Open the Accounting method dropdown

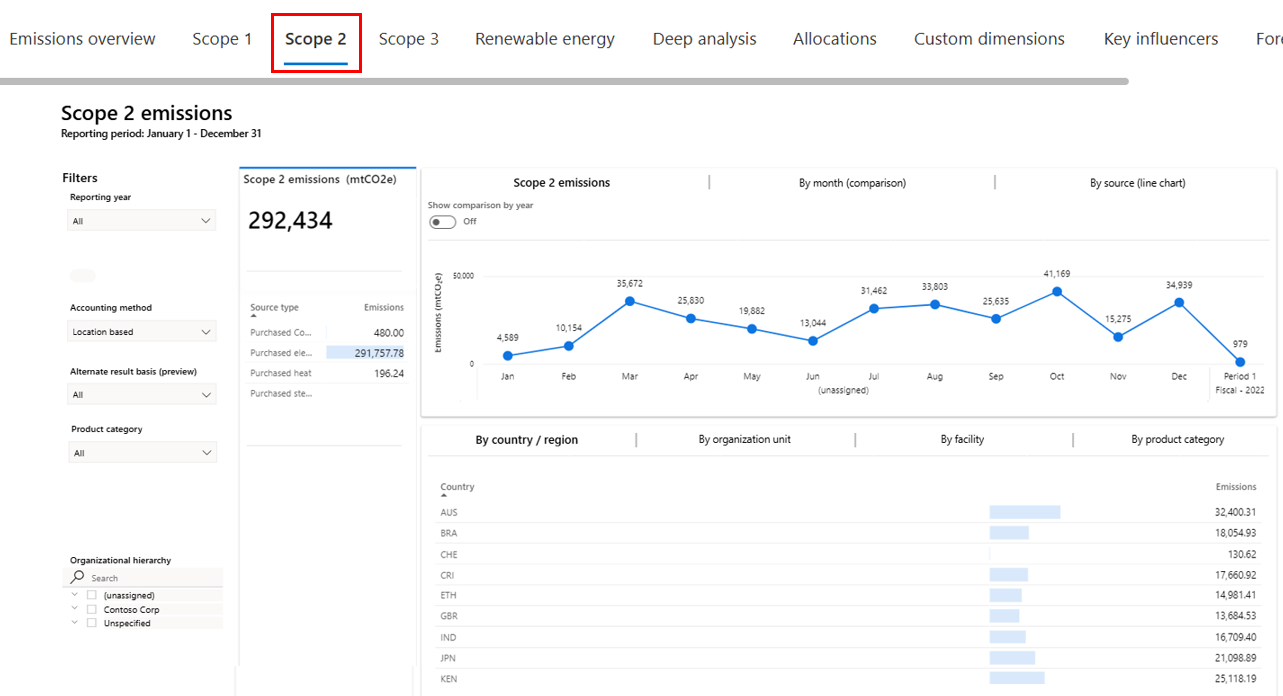click(142, 331)
